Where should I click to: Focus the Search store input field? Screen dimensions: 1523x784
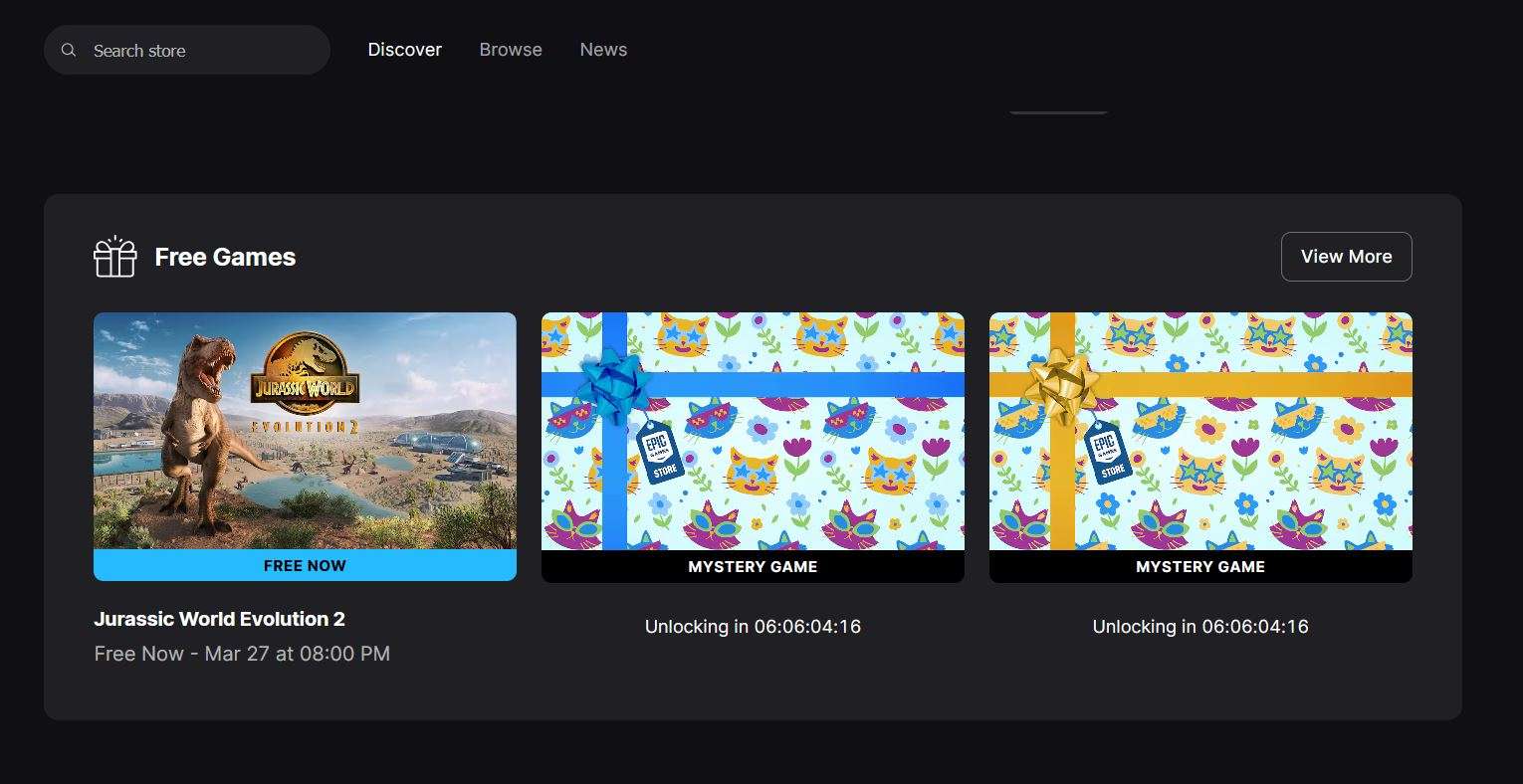coord(187,50)
